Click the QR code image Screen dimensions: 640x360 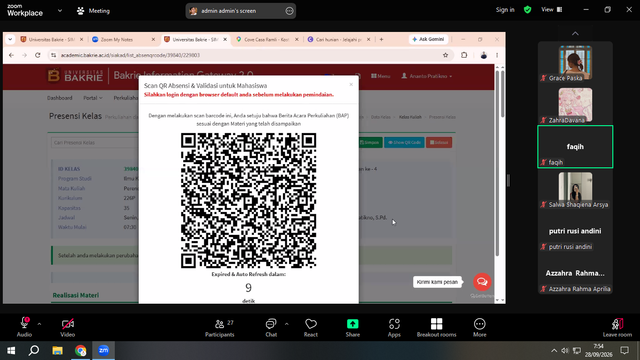(x=248, y=200)
